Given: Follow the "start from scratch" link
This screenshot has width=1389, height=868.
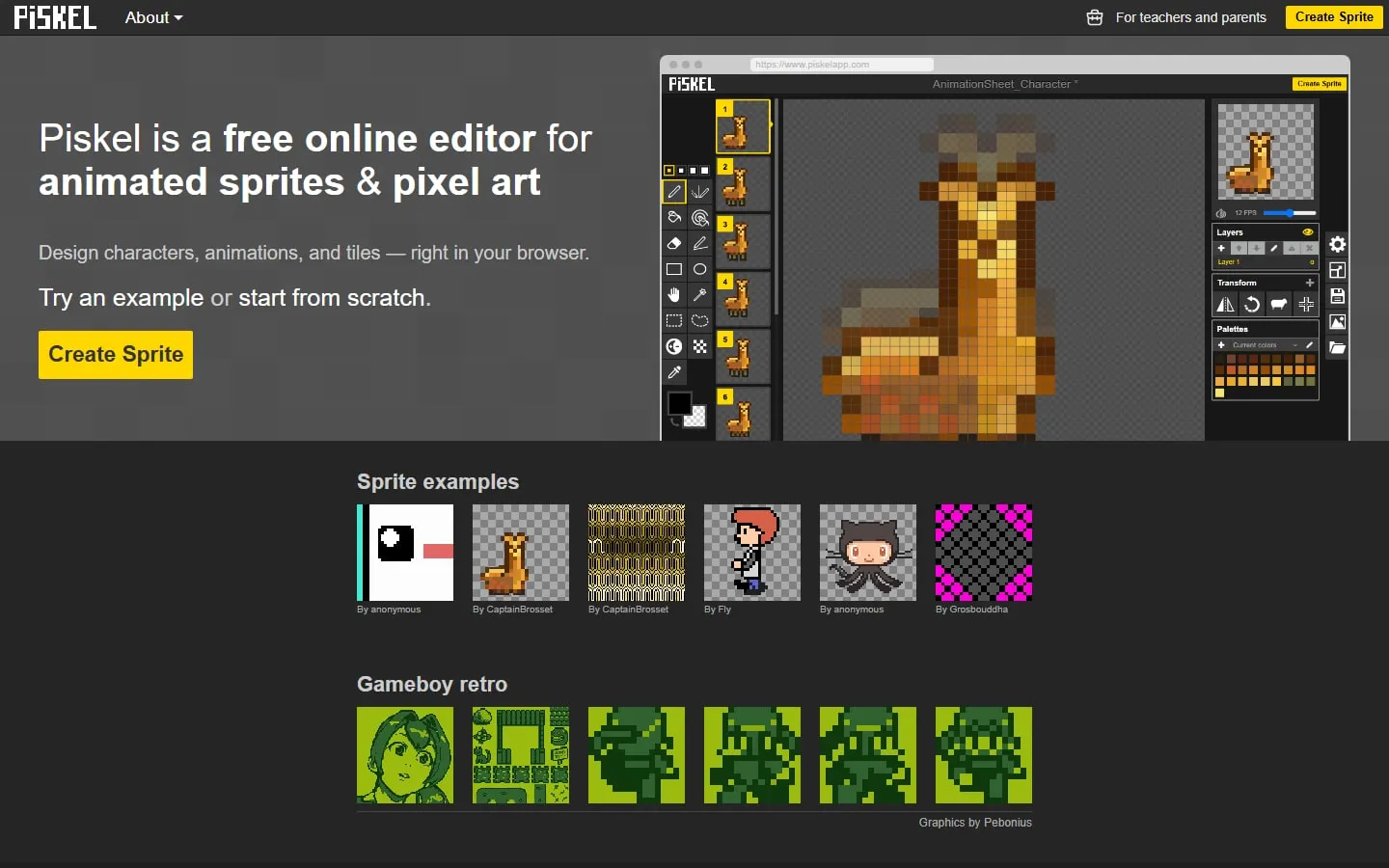Looking at the screenshot, I should 332,298.
